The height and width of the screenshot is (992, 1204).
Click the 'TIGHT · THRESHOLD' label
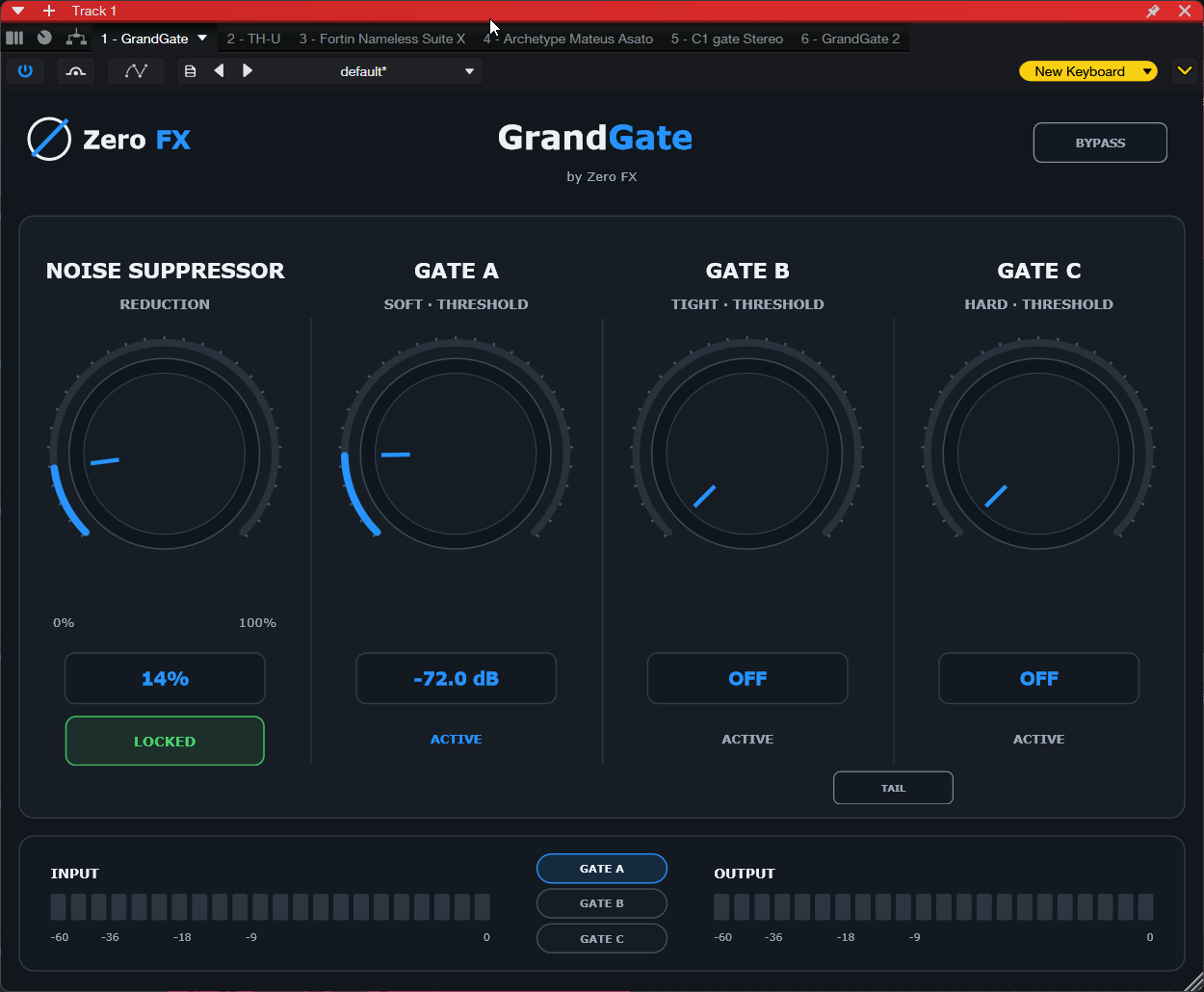pyautogui.click(x=747, y=304)
